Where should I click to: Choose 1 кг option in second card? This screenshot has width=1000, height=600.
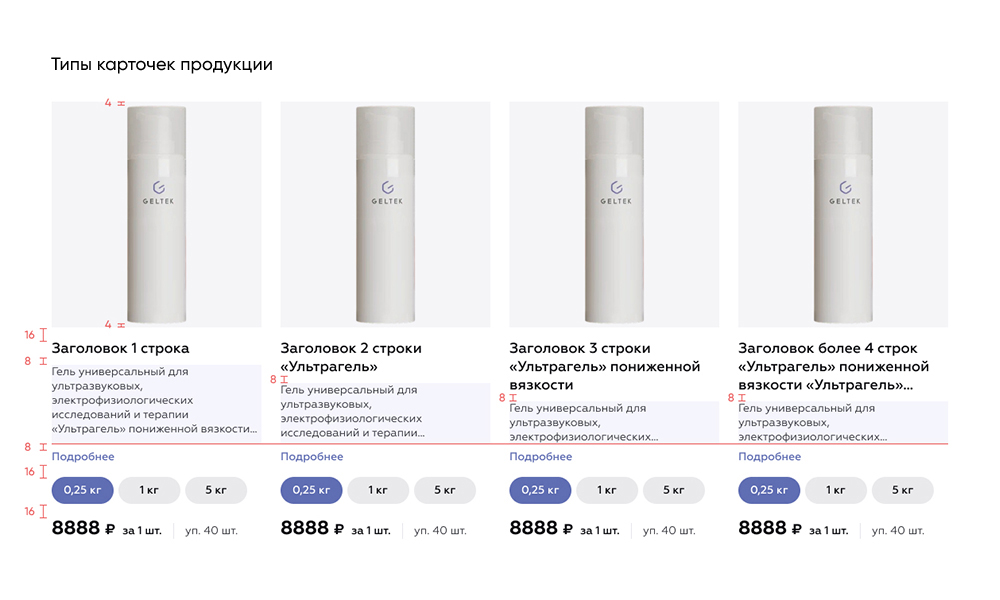[x=378, y=490]
